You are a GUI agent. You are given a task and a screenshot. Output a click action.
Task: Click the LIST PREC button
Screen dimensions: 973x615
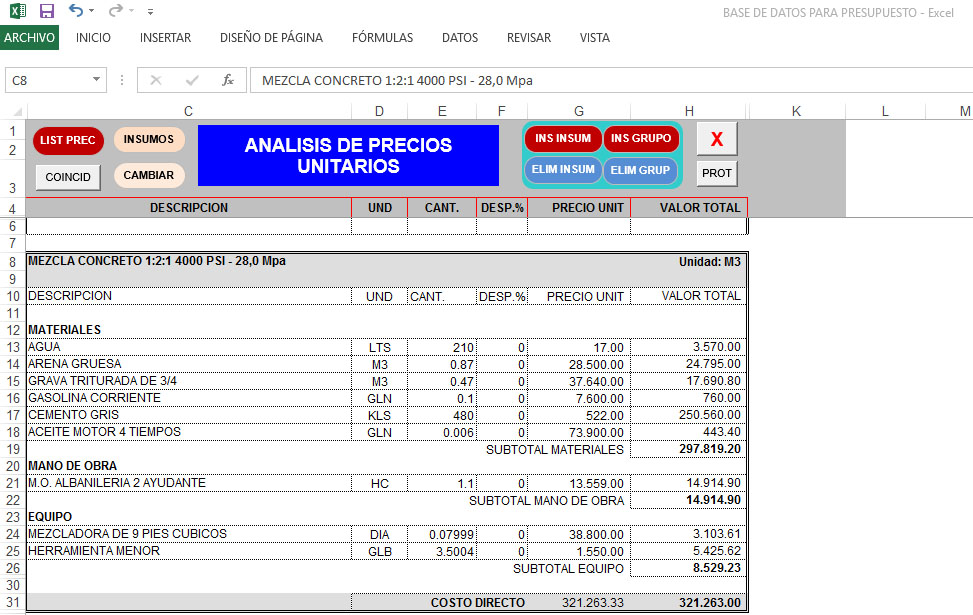tap(68, 141)
